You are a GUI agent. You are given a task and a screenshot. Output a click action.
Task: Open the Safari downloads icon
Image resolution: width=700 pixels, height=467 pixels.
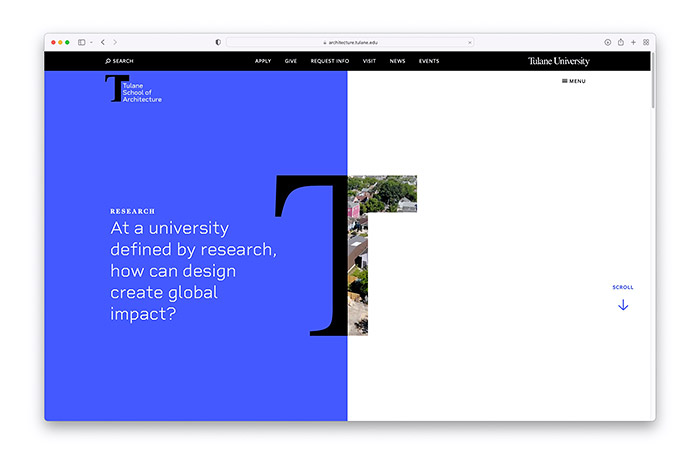[607, 42]
